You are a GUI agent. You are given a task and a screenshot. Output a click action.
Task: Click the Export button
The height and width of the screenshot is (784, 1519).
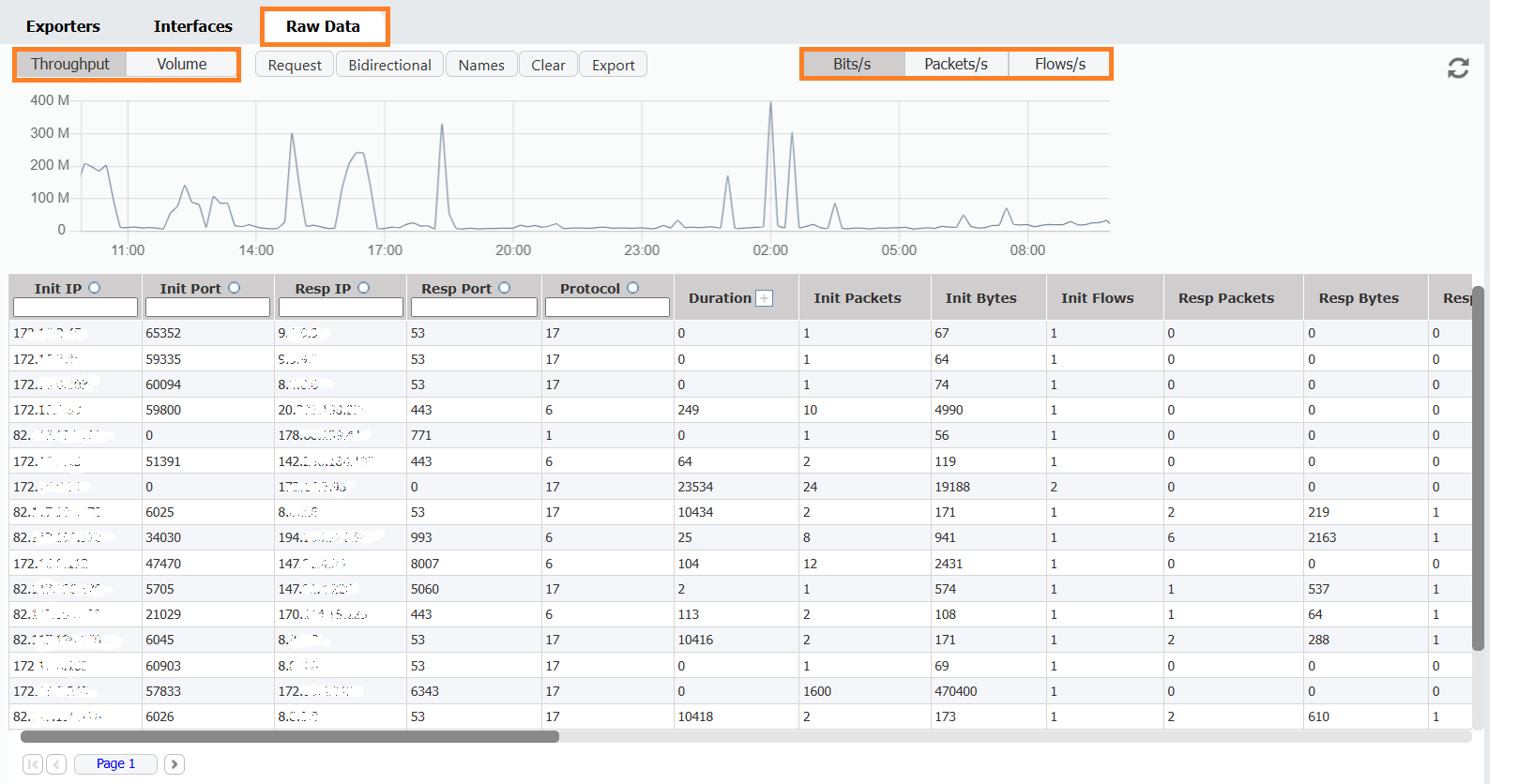[613, 65]
